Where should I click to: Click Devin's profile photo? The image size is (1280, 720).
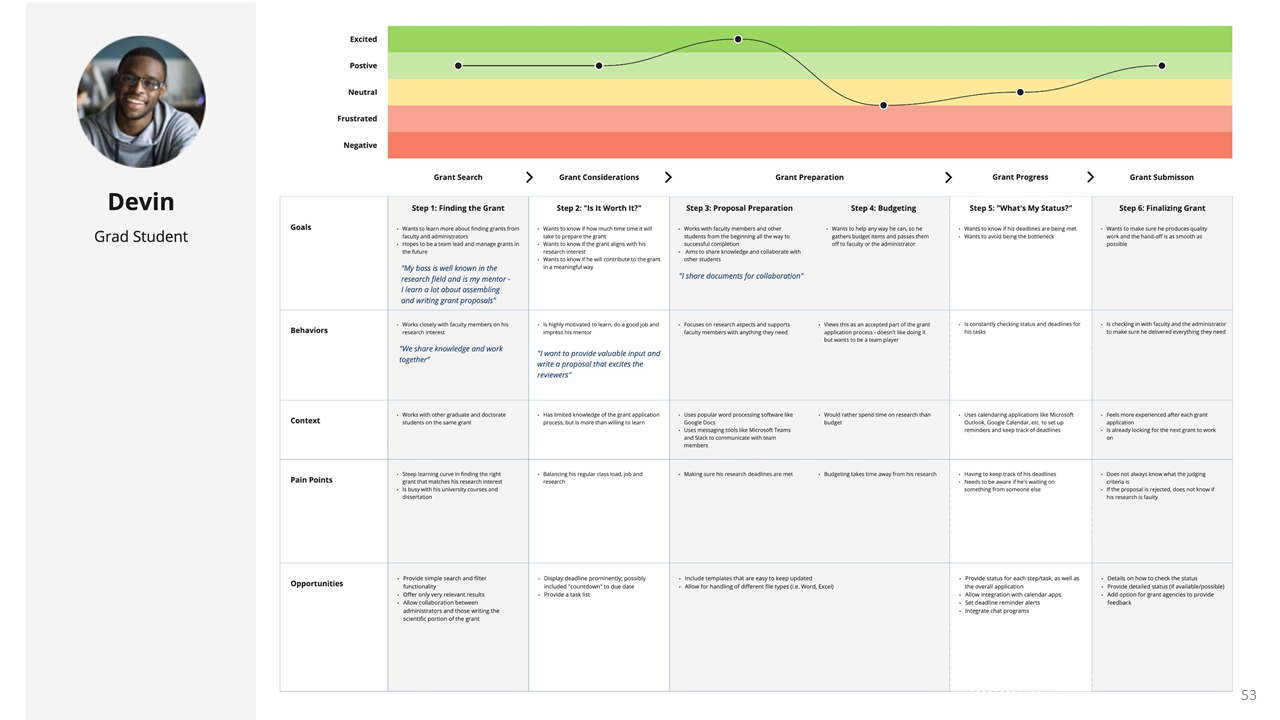pyautogui.click(x=141, y=102)
